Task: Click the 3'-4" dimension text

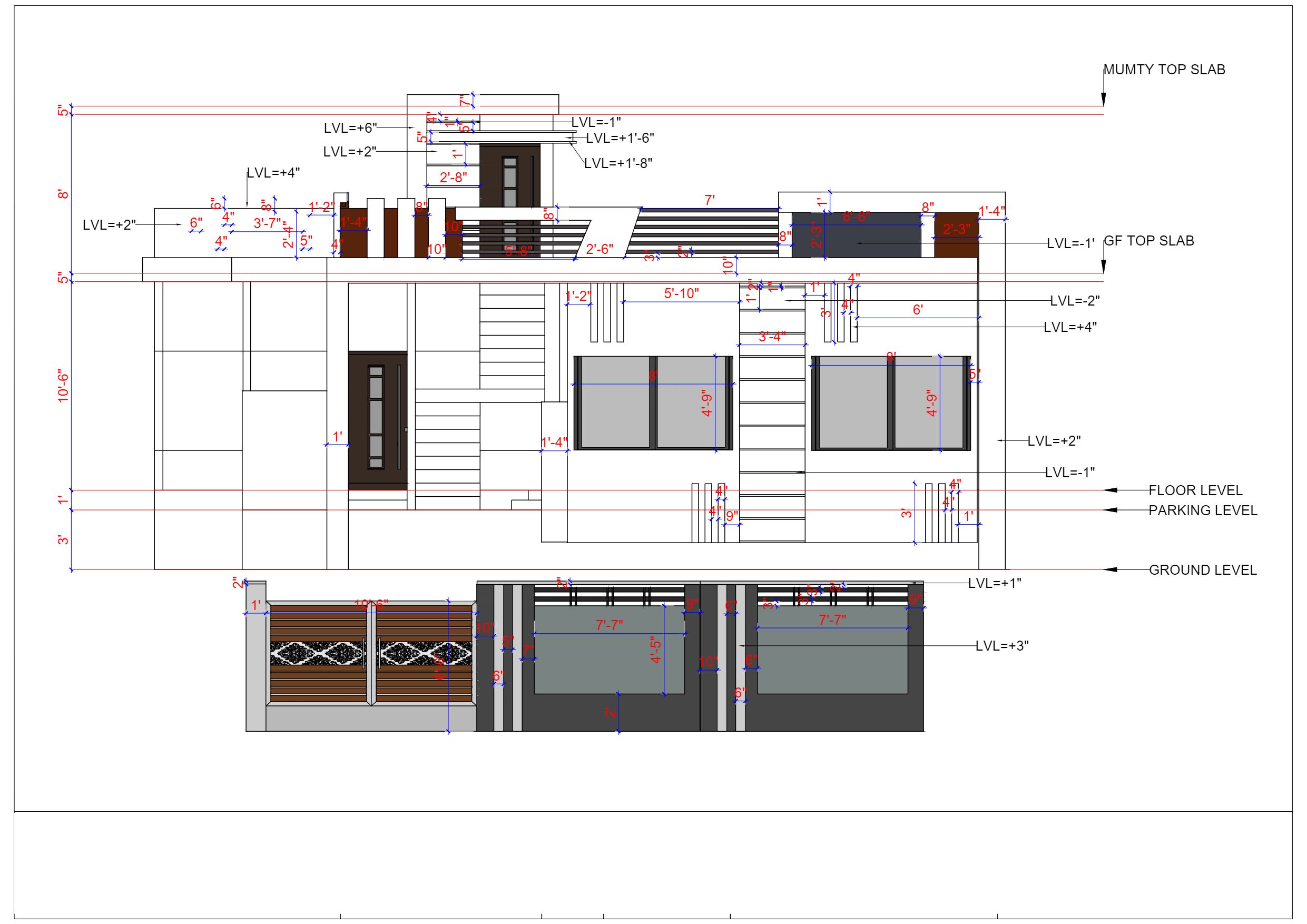Action: (772, 337)
